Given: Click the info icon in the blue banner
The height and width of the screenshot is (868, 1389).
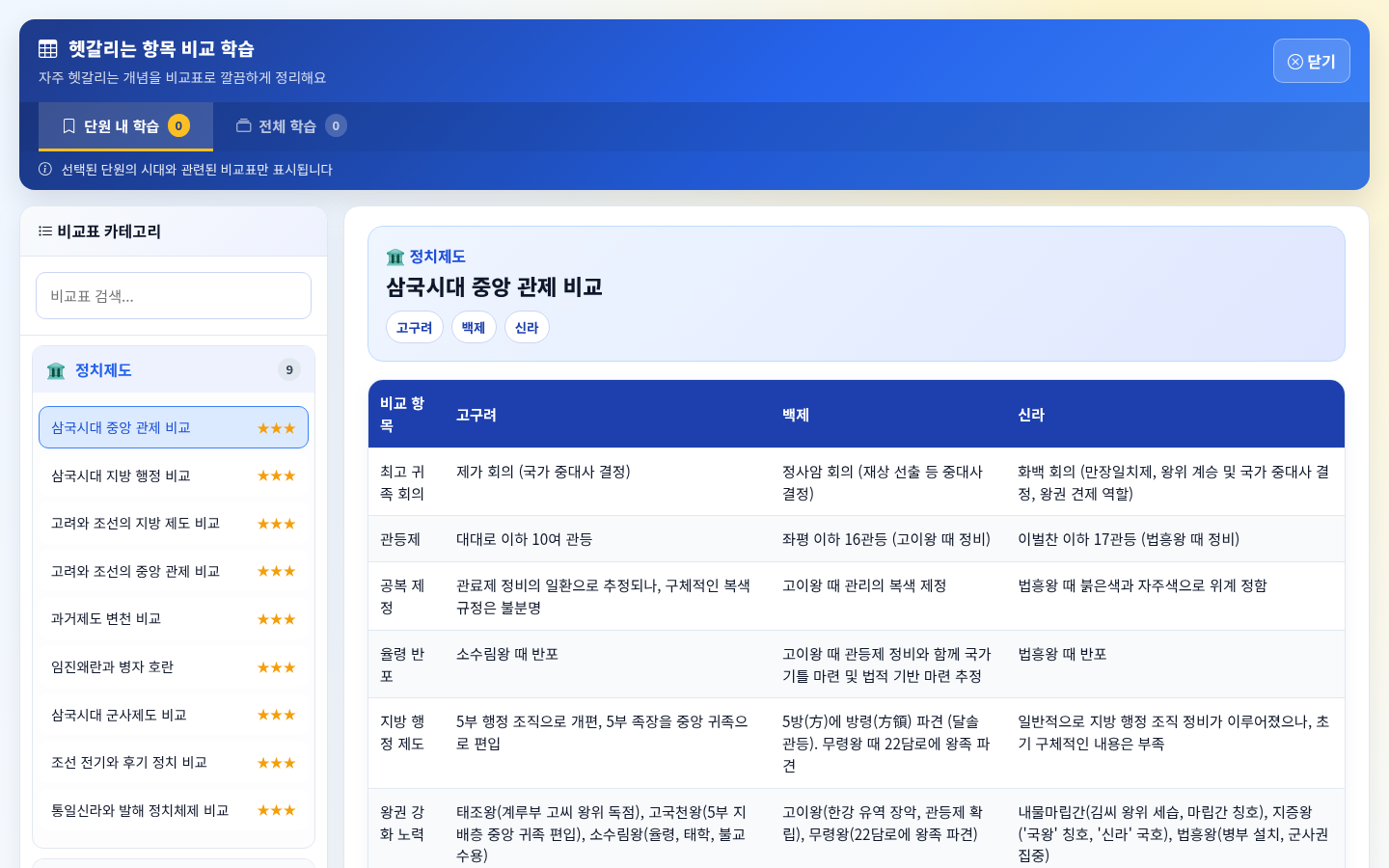Looking at the screenshot, I should 44,169.
